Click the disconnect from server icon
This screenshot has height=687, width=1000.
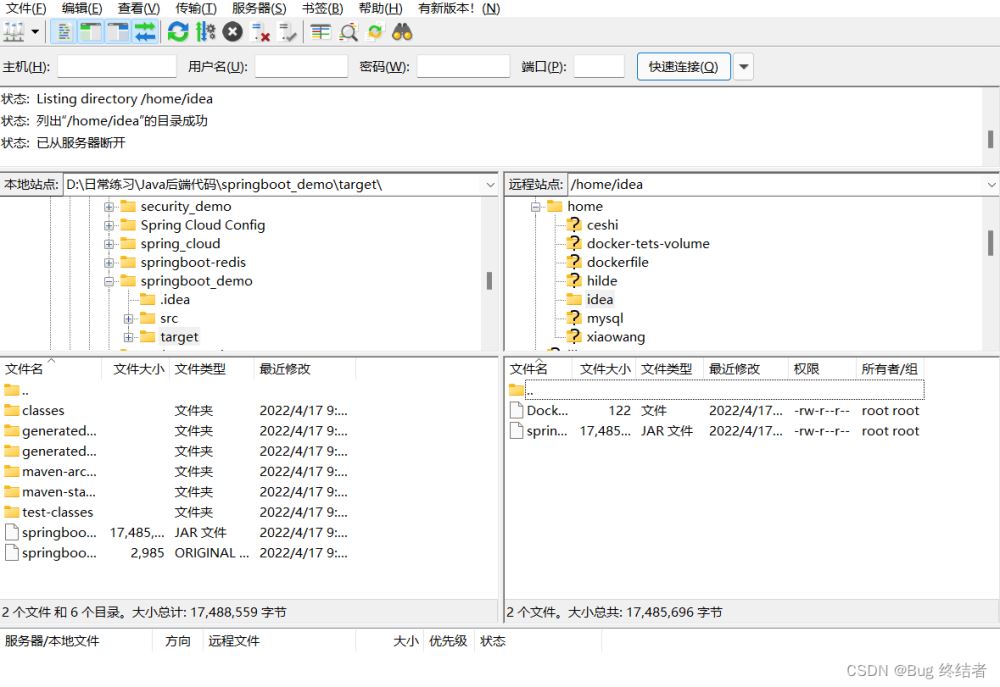(x=261, y=32)
